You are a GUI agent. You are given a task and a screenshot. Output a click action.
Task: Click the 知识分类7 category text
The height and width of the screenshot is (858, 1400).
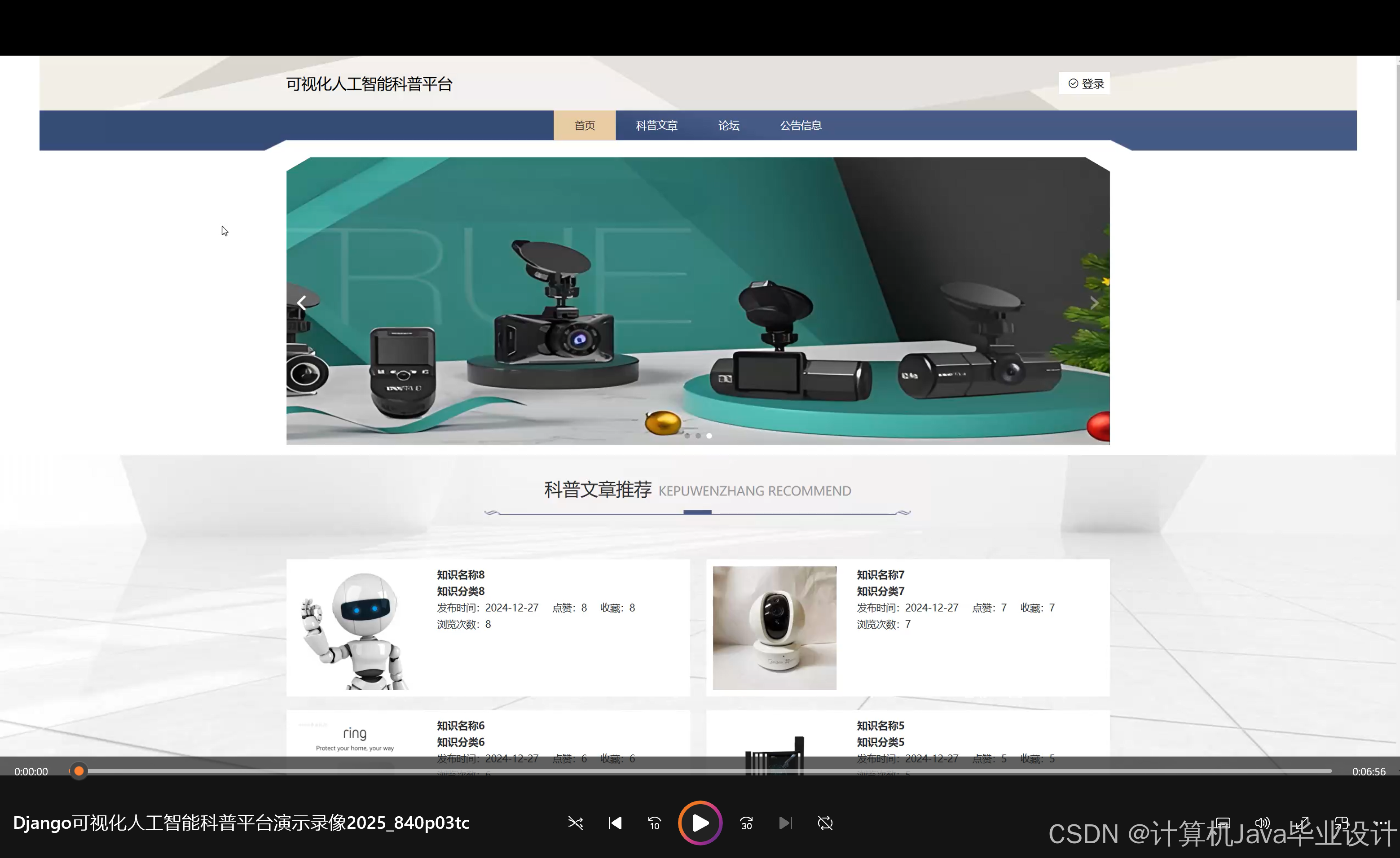click(880, 591)
